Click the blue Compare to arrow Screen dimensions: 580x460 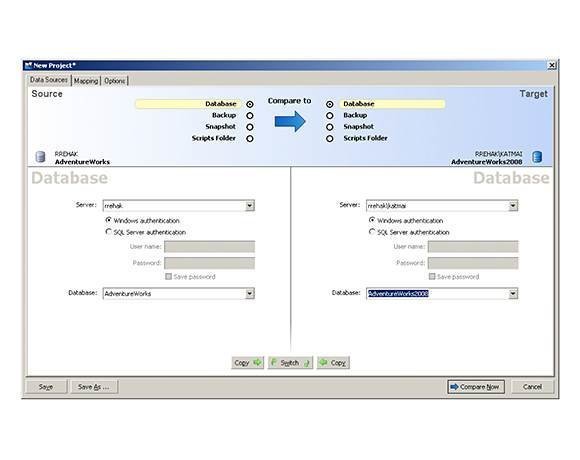click(x=290, y=121)
